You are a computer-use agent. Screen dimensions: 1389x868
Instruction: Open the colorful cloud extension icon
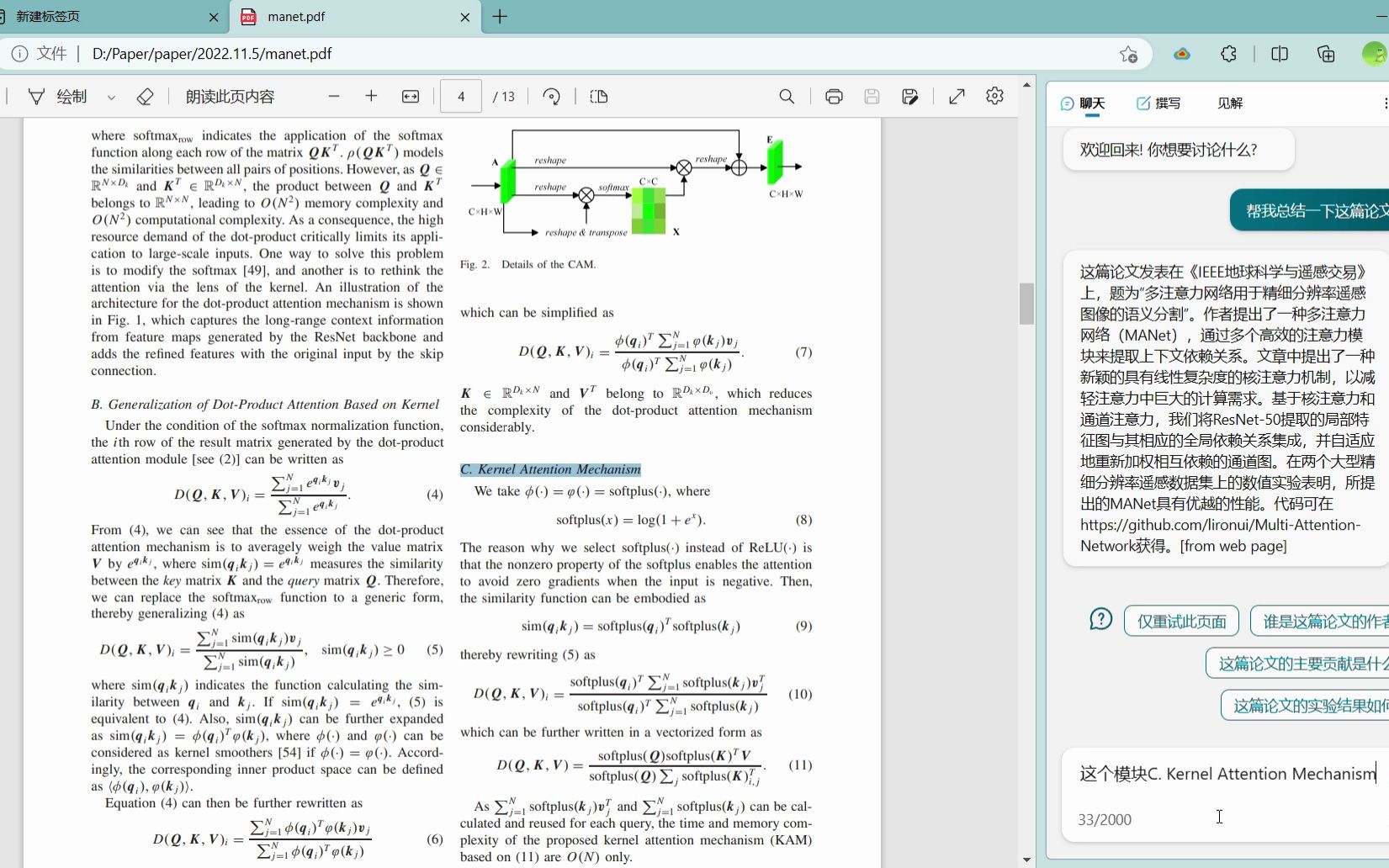(x=1182, y=54)
